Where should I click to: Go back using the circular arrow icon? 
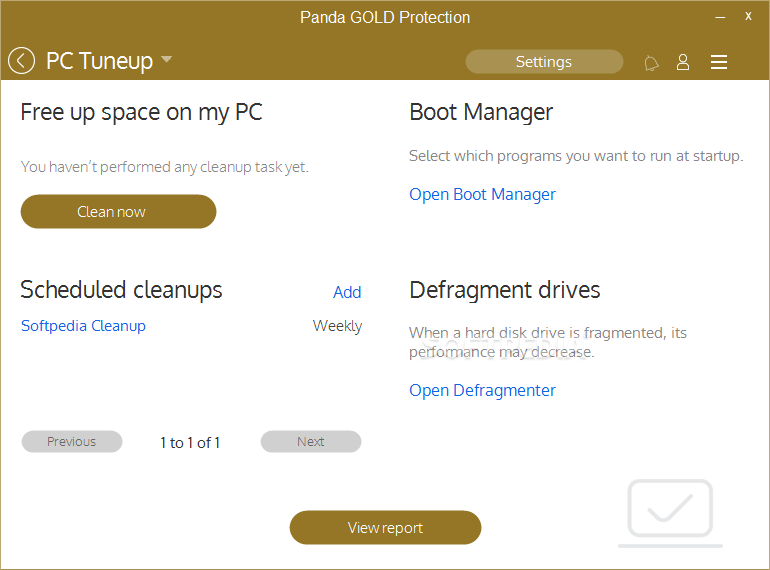point(21,61)
